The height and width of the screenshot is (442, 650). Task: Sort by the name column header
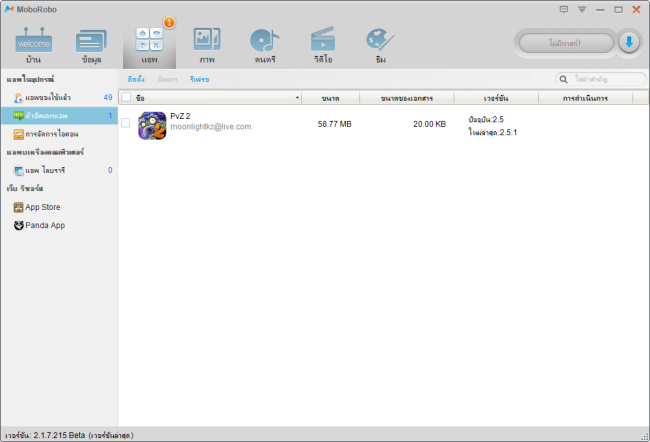(210, 98)
